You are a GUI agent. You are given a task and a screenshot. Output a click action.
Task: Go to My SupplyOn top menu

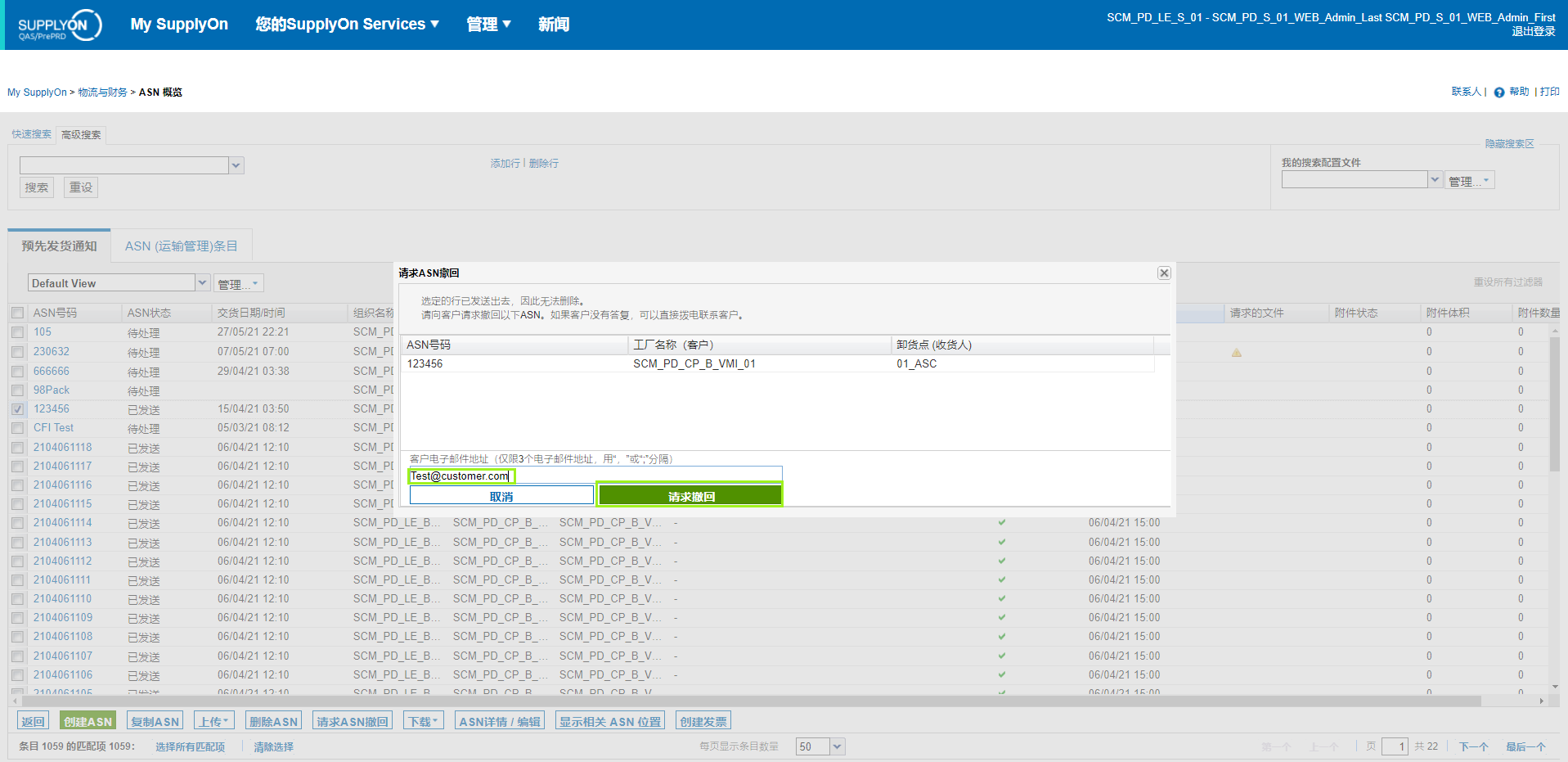(179, 25)
